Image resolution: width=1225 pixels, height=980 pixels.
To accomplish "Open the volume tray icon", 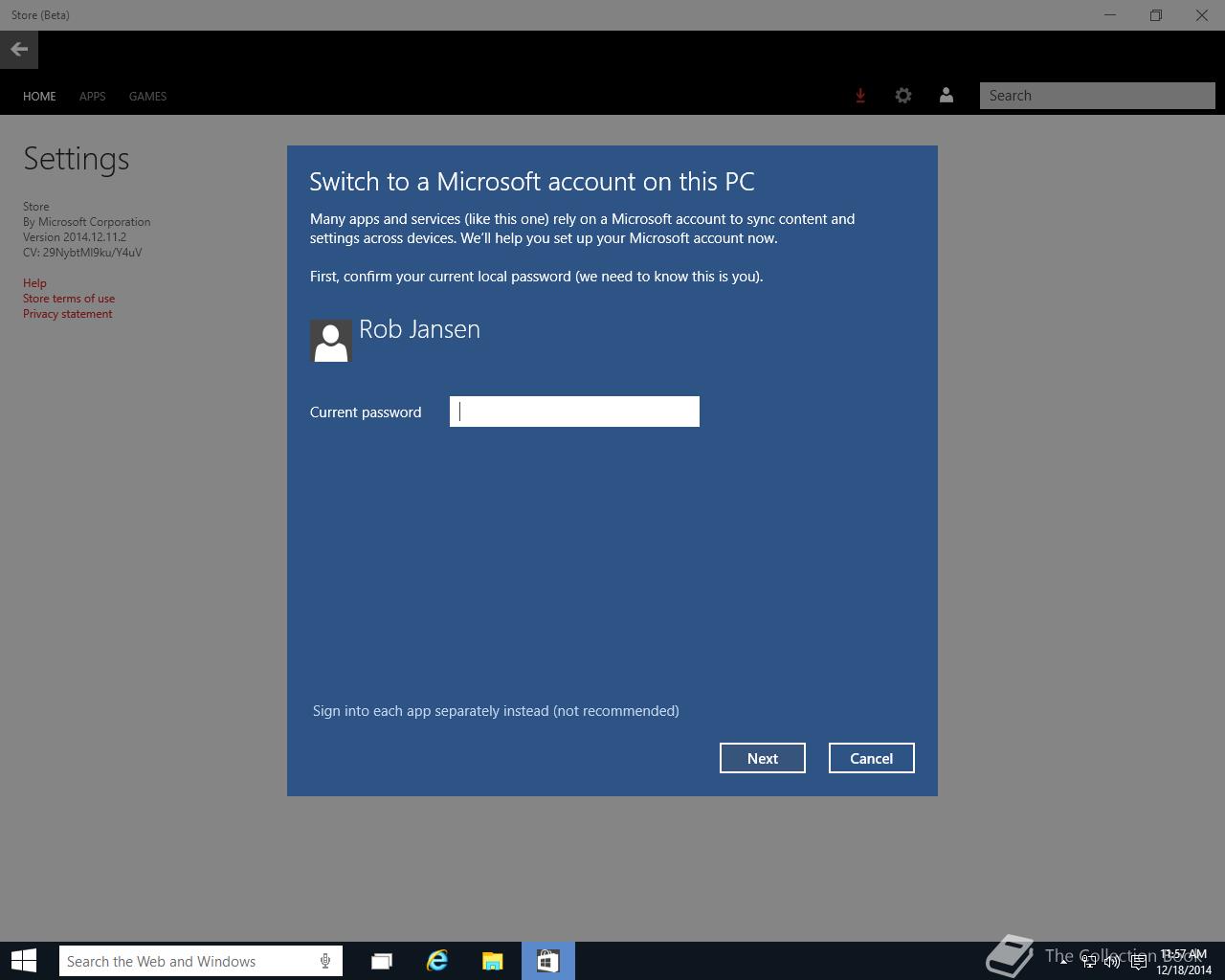I will point(1112,962).
